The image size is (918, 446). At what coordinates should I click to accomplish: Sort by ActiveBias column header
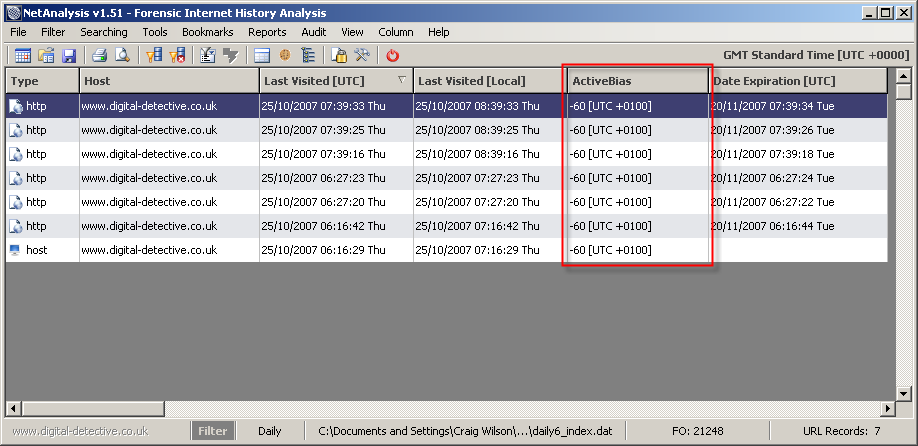click(x=638, y=81)
